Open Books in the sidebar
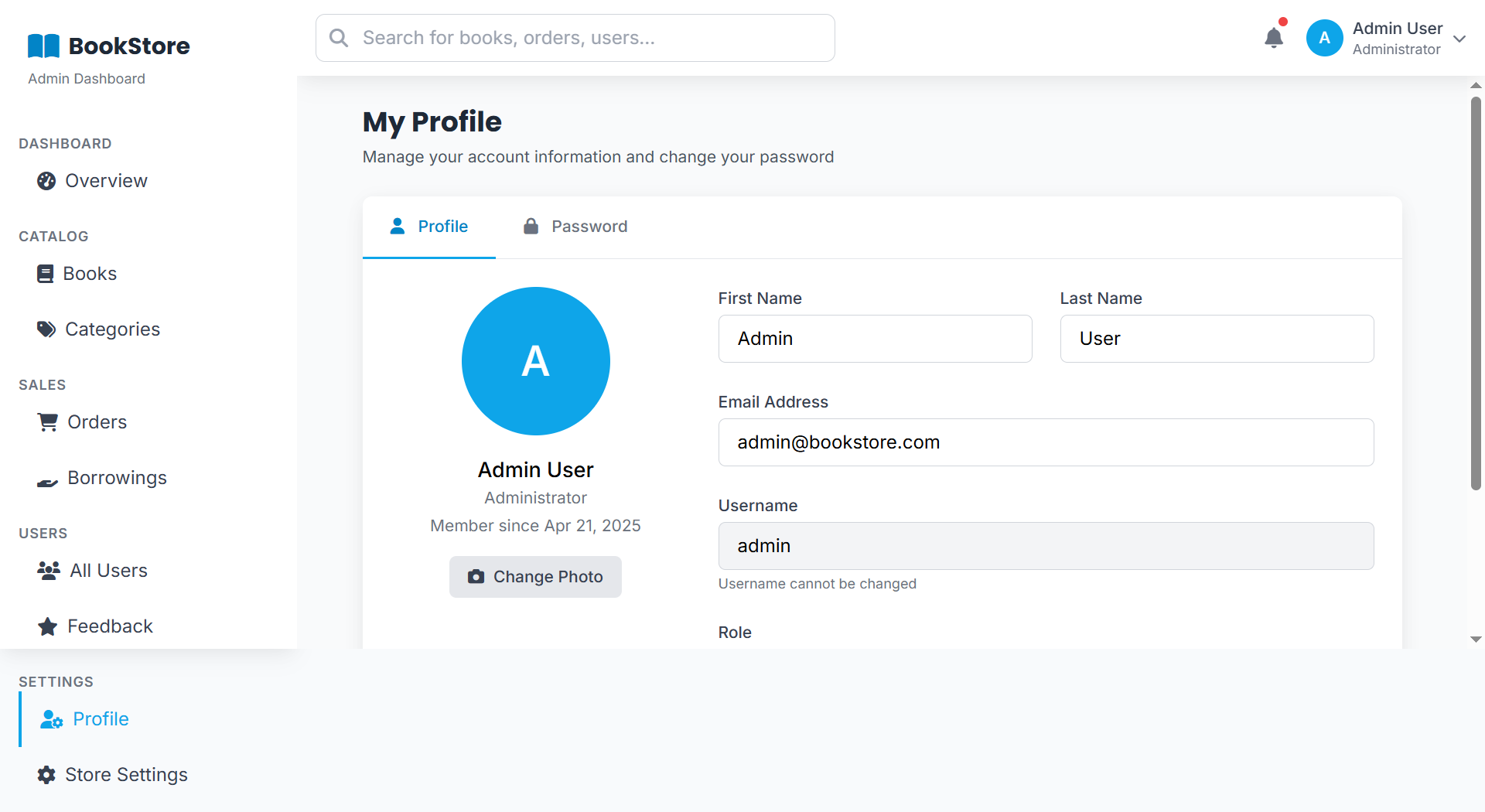Screen dimensions: 1485x812 (89, 274)
